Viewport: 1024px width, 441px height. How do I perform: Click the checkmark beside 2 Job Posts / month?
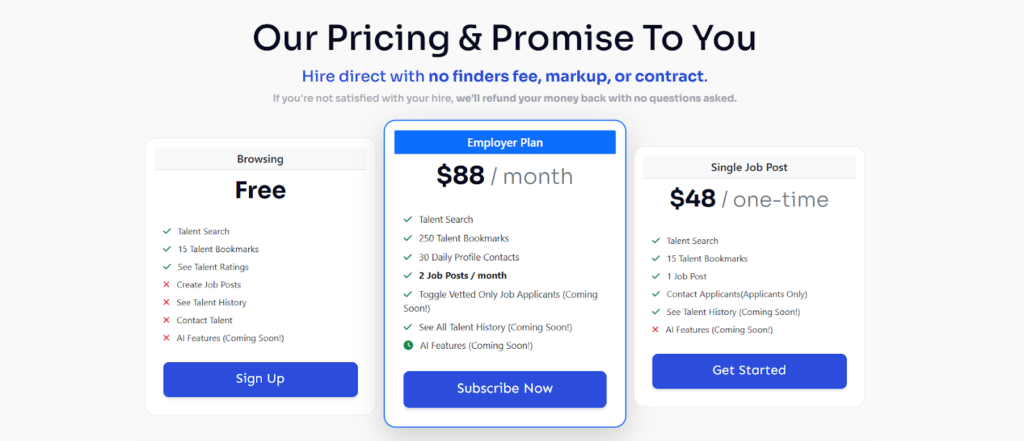[x=408, y=276]
